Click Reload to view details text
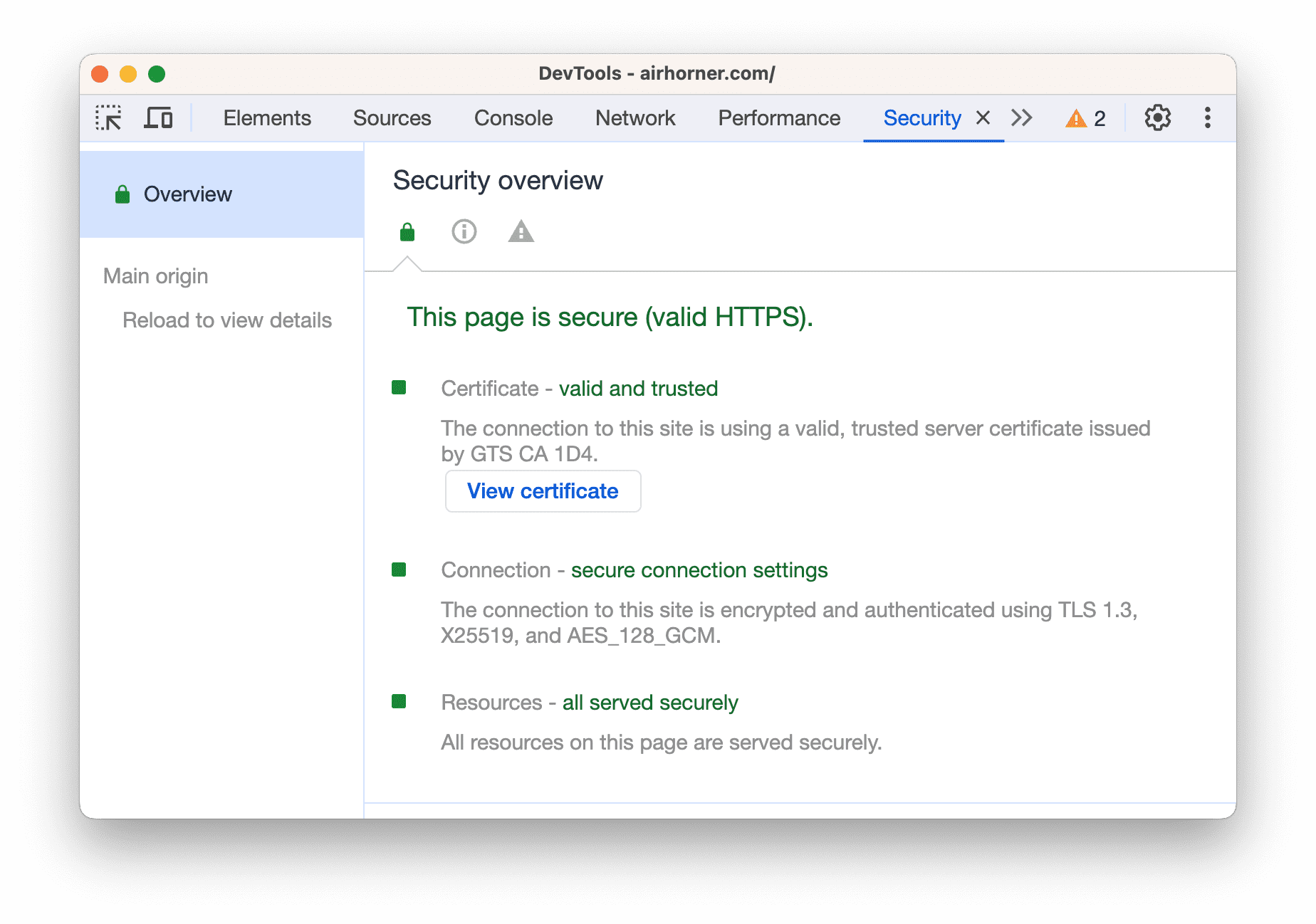1316x924 pixels. pos(227,320)
